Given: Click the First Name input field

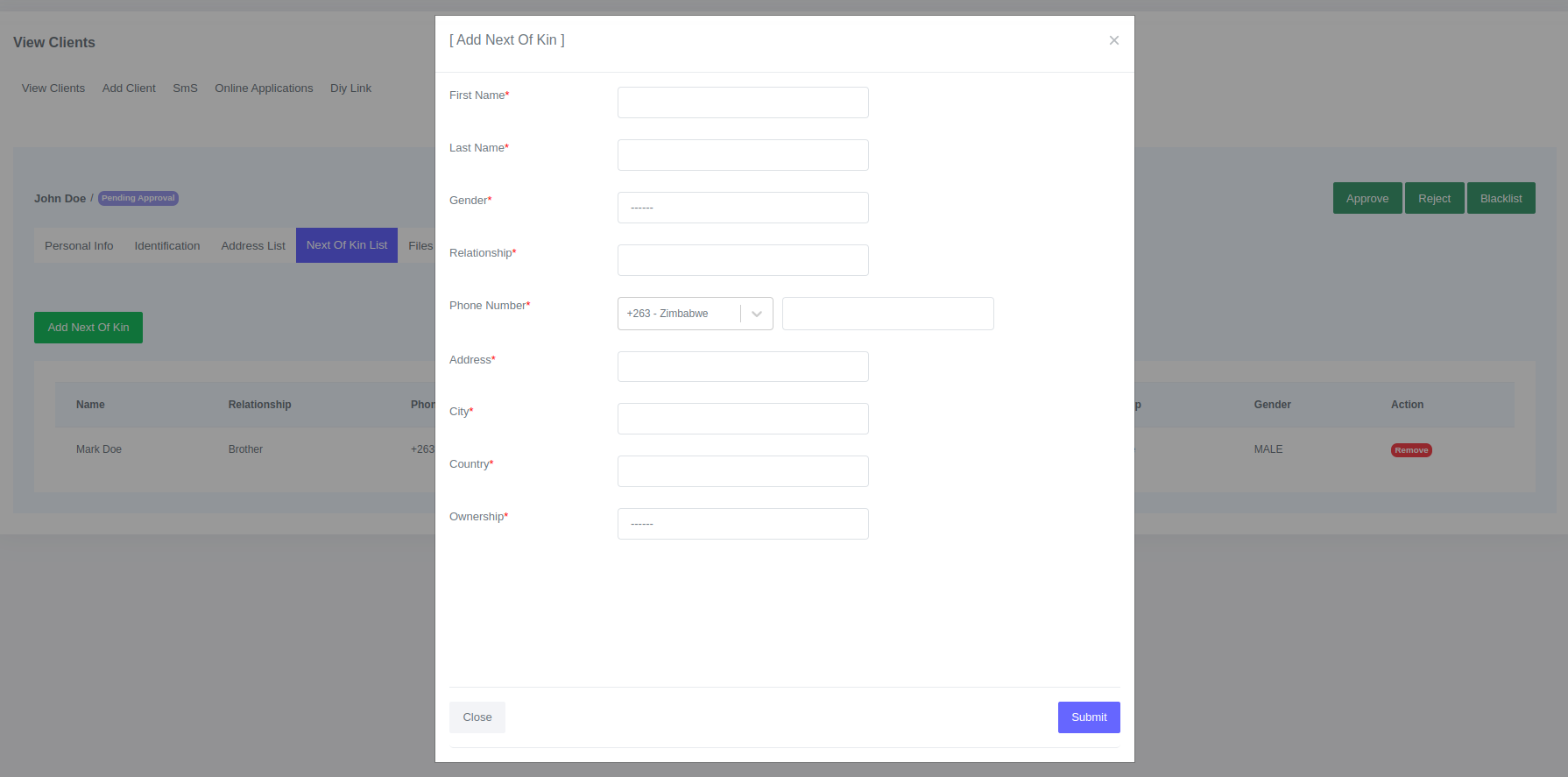Looking at the screenshot, I should pos(742,102).
